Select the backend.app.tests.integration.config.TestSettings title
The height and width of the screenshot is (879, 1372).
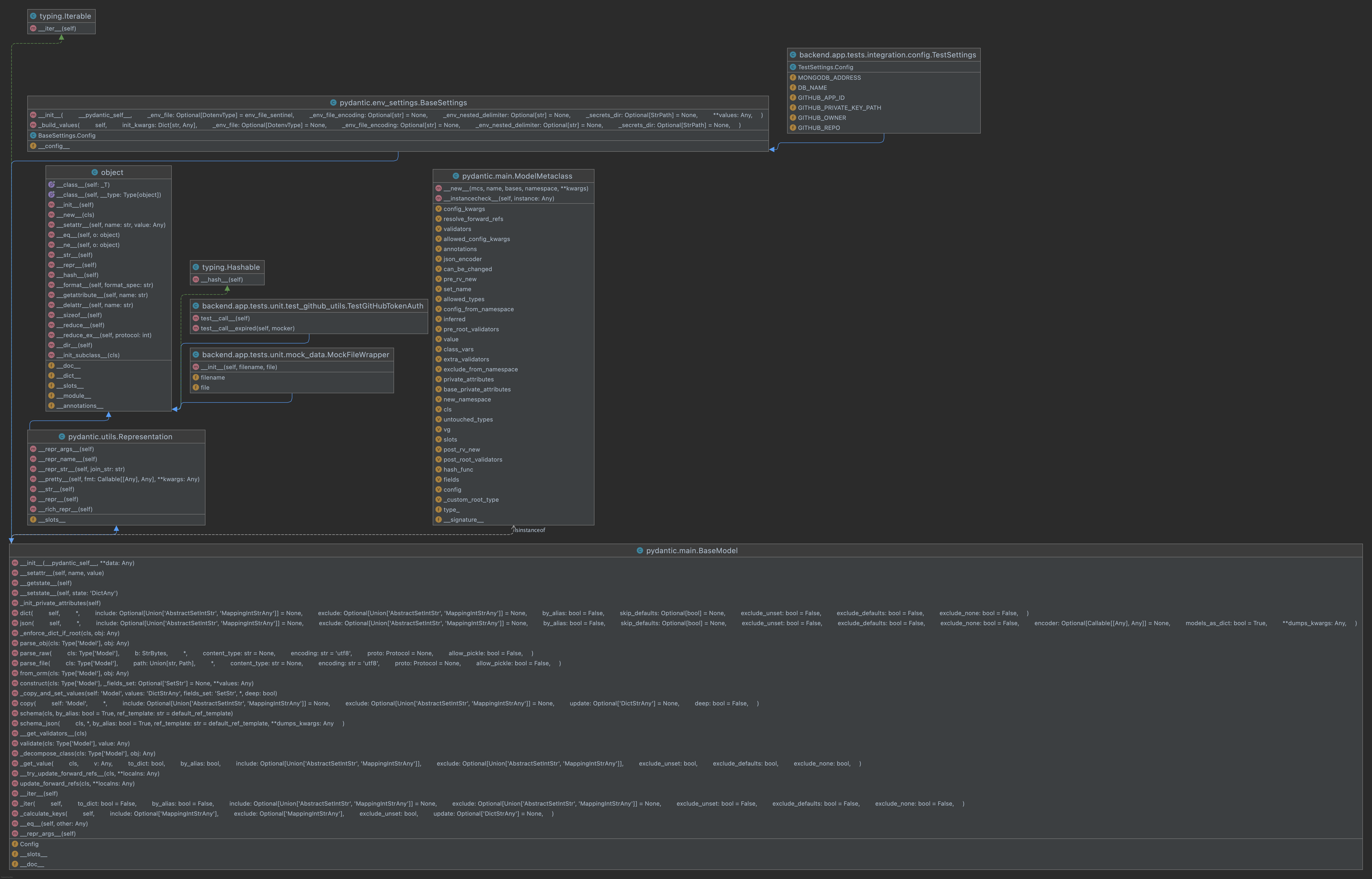[x=888, y=55]
